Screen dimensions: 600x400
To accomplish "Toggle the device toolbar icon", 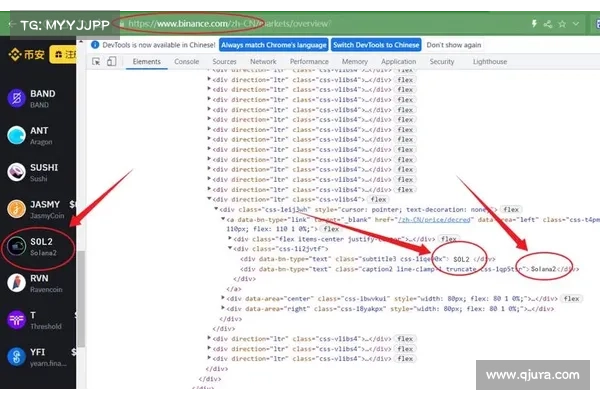I will (111, 62).
